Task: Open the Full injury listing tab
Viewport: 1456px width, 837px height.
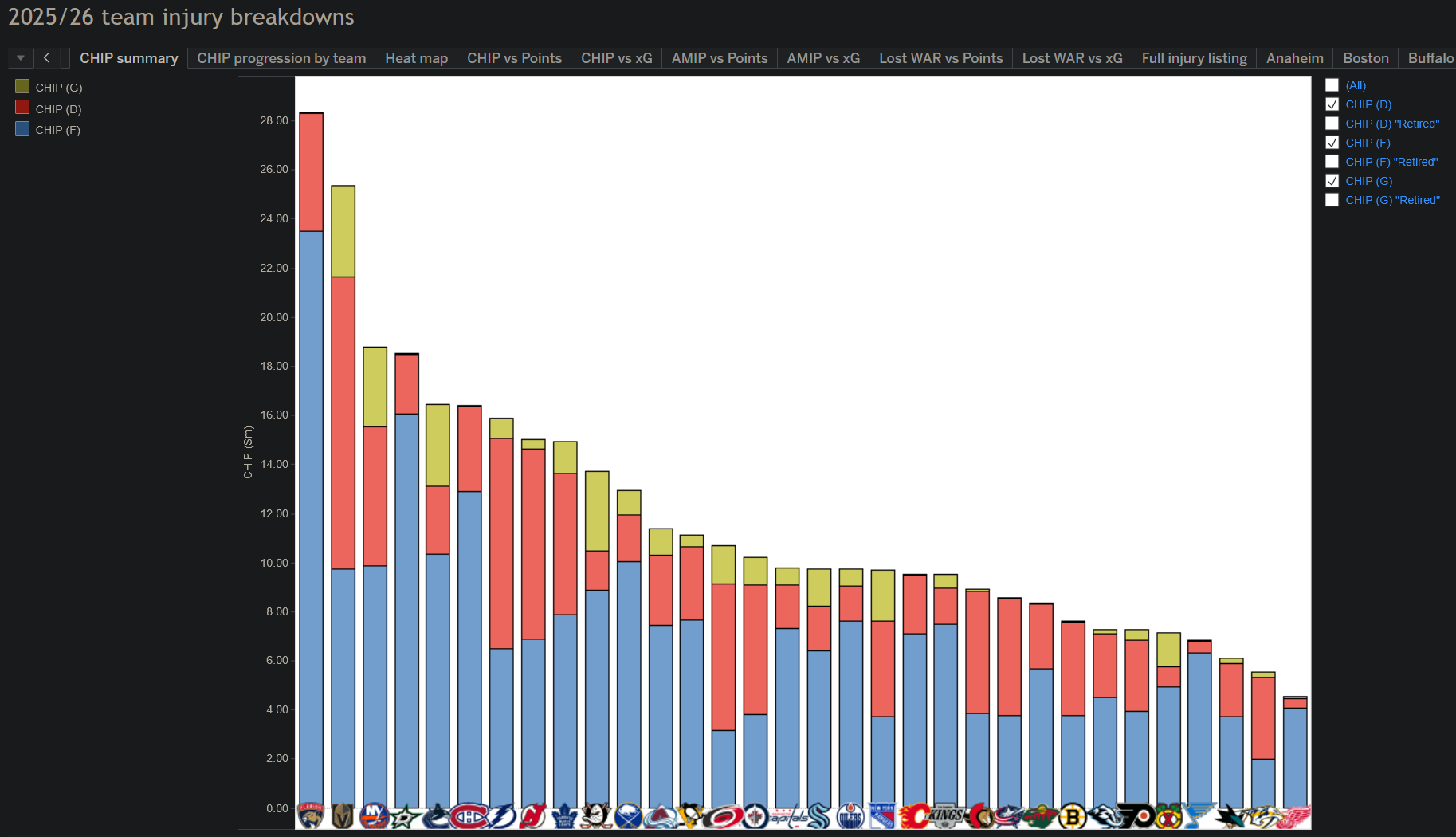Action: [1194, 58]
